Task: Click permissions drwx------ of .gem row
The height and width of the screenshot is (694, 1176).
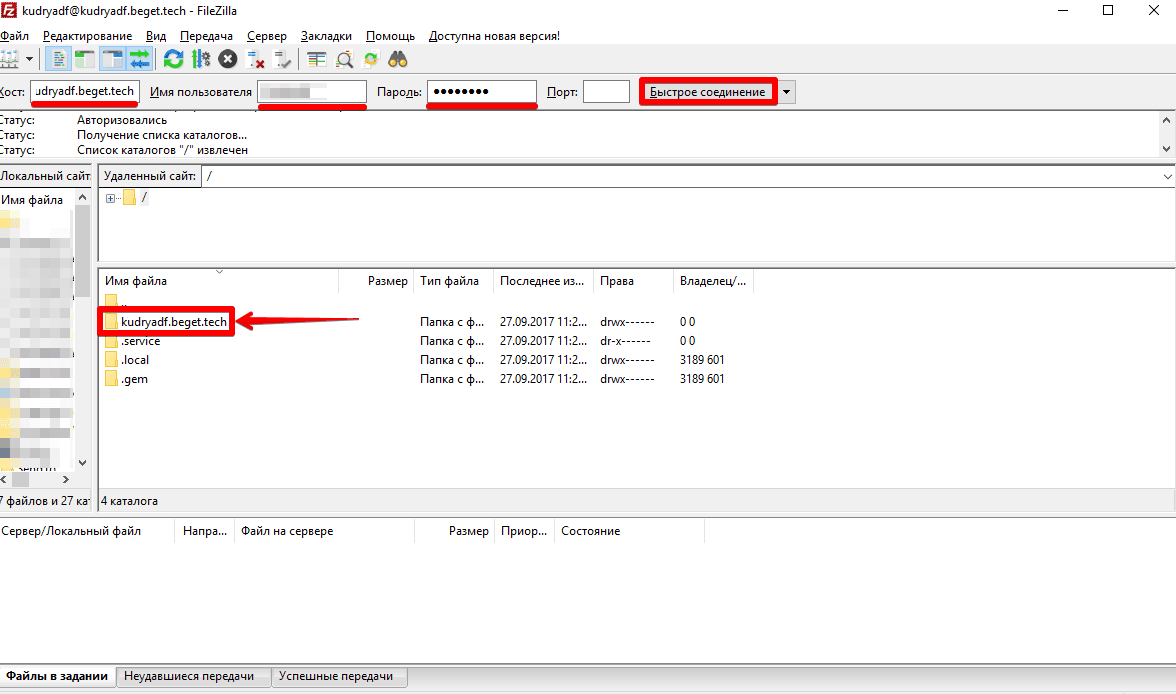Action: pos(627,379)
